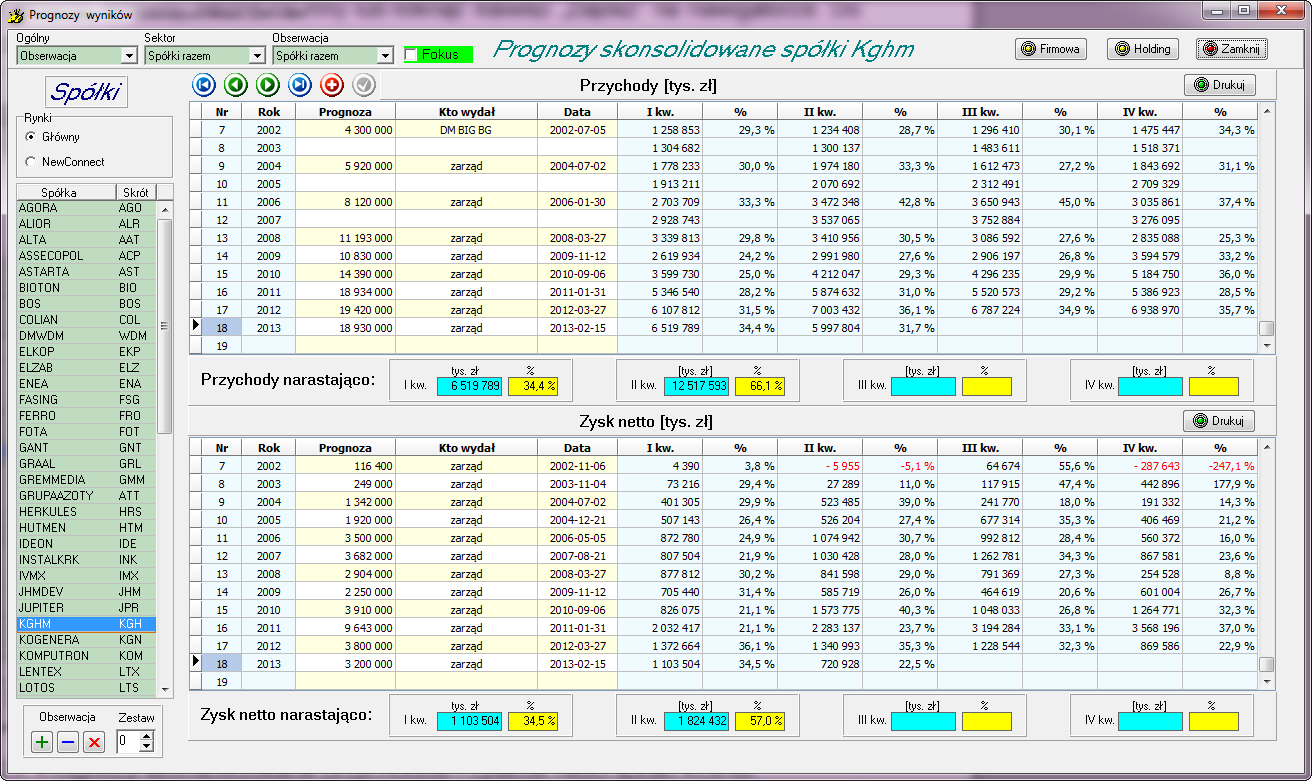
Task: Click the Zamknij button
Action: [x=1232, y=49]
